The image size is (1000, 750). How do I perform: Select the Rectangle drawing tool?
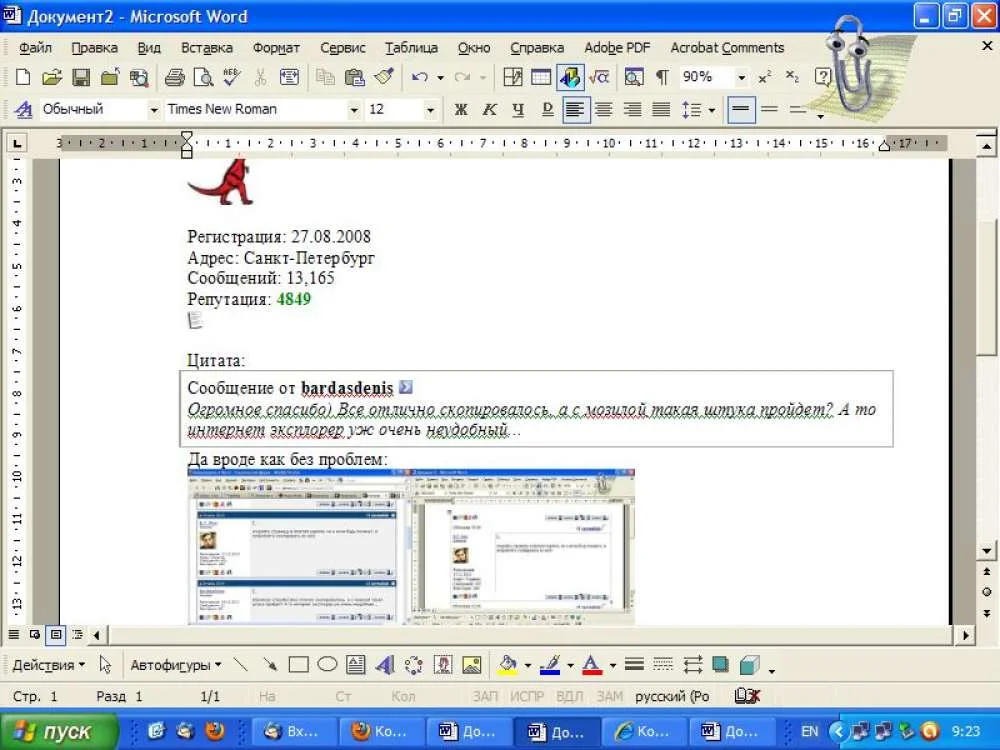click(x=298, y=665)
